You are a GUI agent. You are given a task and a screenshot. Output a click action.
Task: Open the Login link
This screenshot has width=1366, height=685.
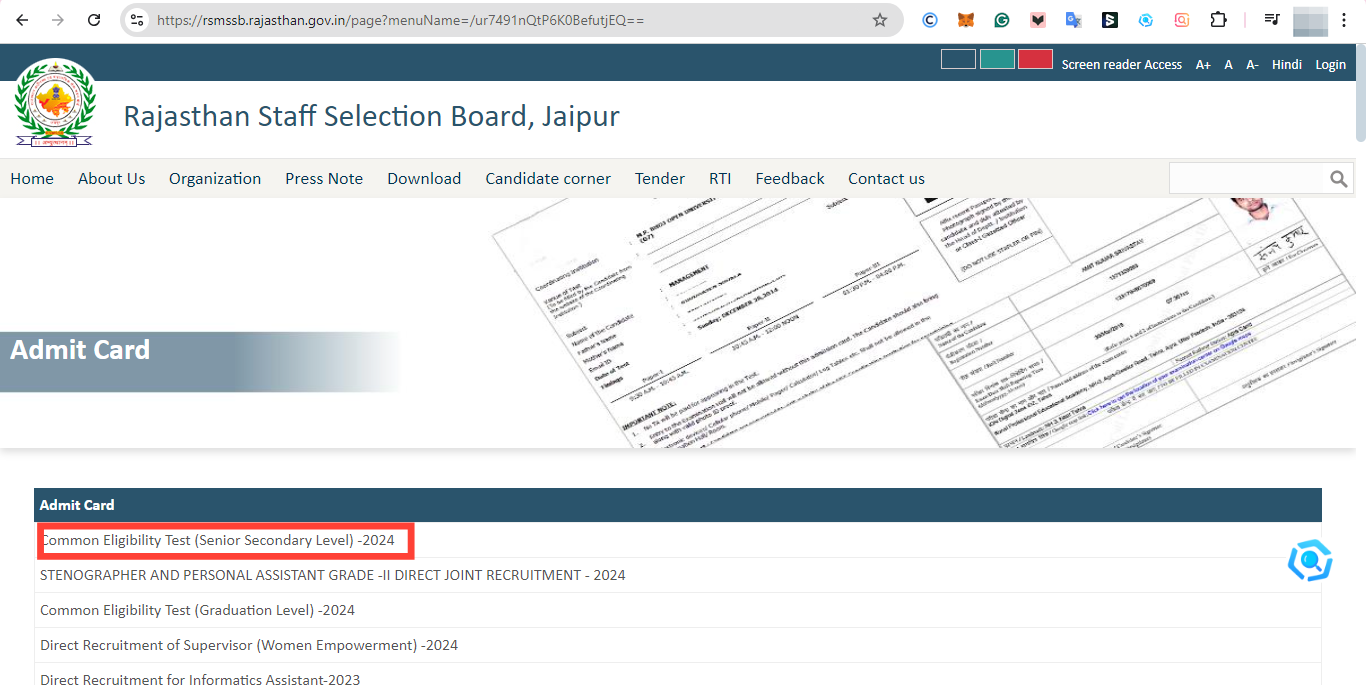[1330, 64]
